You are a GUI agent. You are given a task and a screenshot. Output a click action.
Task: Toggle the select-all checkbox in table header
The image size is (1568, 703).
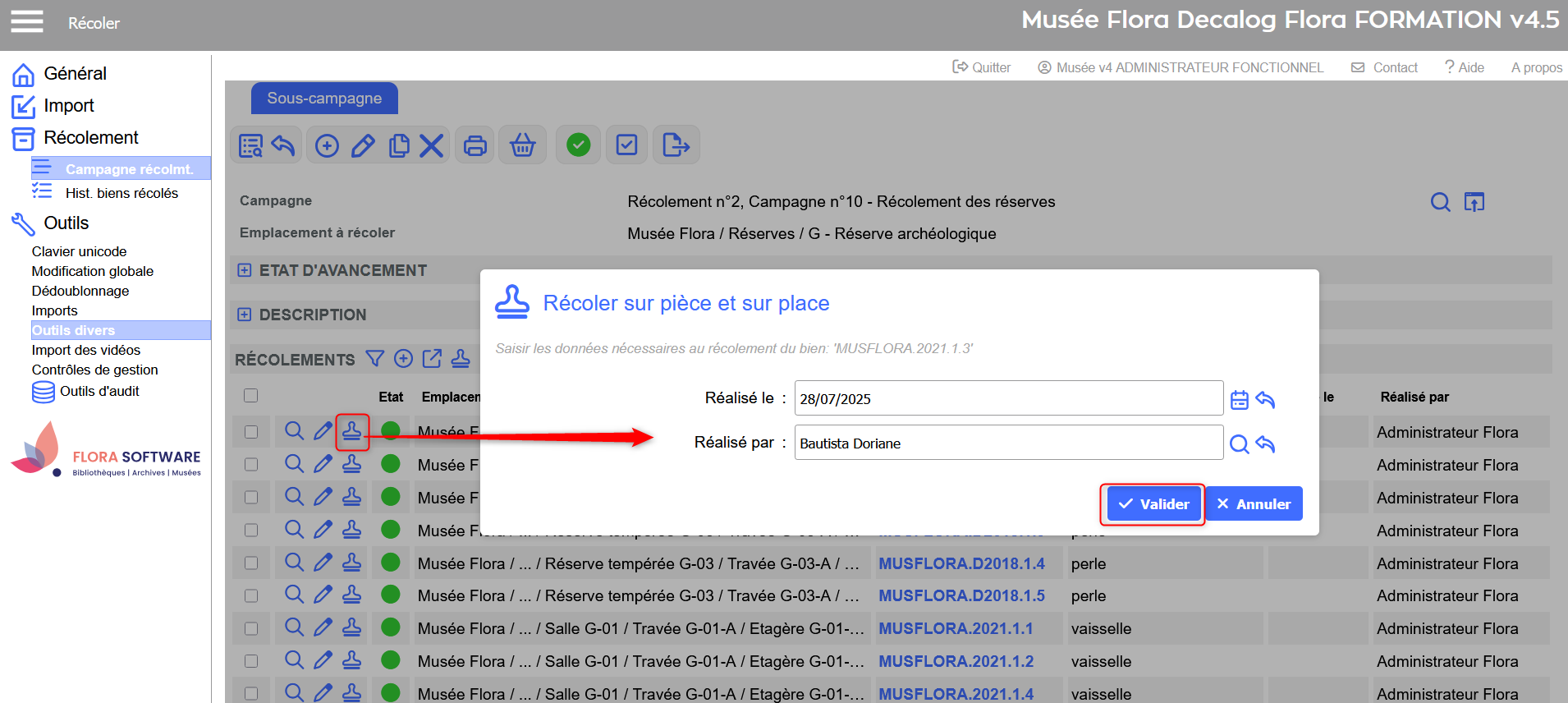[x=251, y=396]
